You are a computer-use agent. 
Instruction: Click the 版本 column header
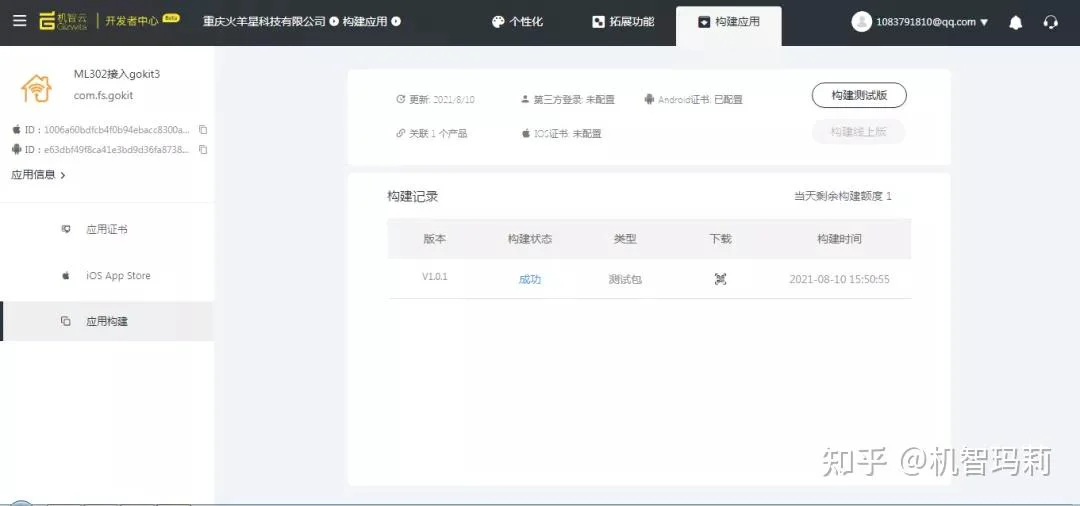pyautogui.click(x=435, y=239)
